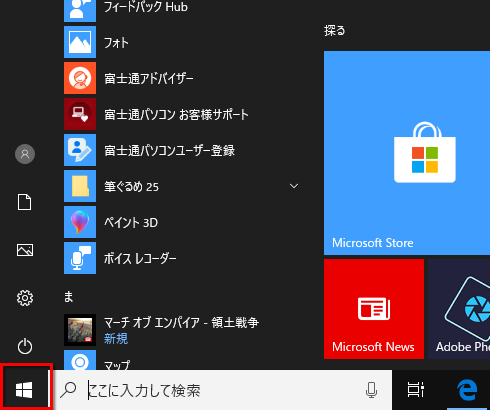Screen dimensions: 490x410
Task: Open the Adobe Photoshop tile
Action: 459,309
